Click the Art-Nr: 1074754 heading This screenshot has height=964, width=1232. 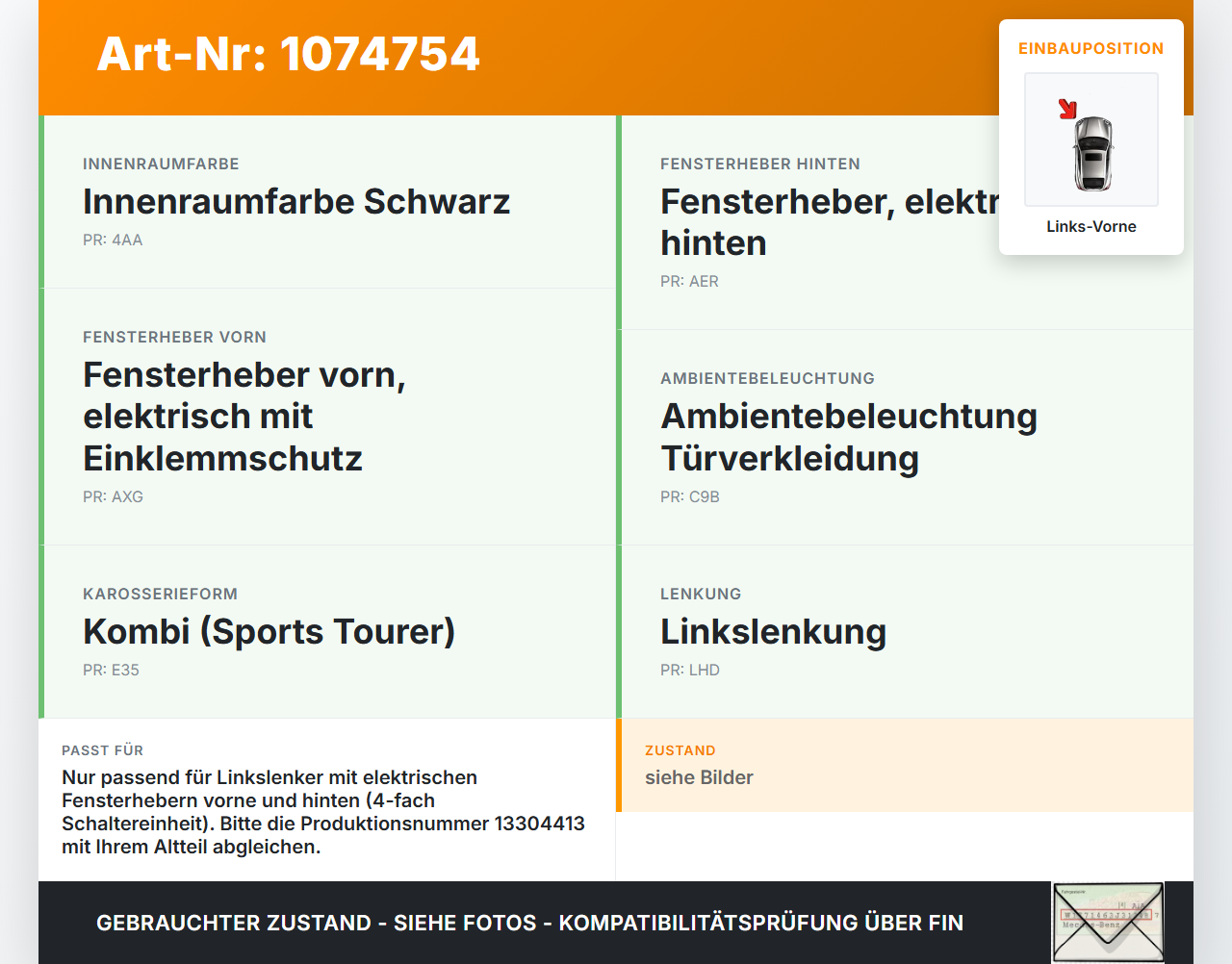pos(288,54)
